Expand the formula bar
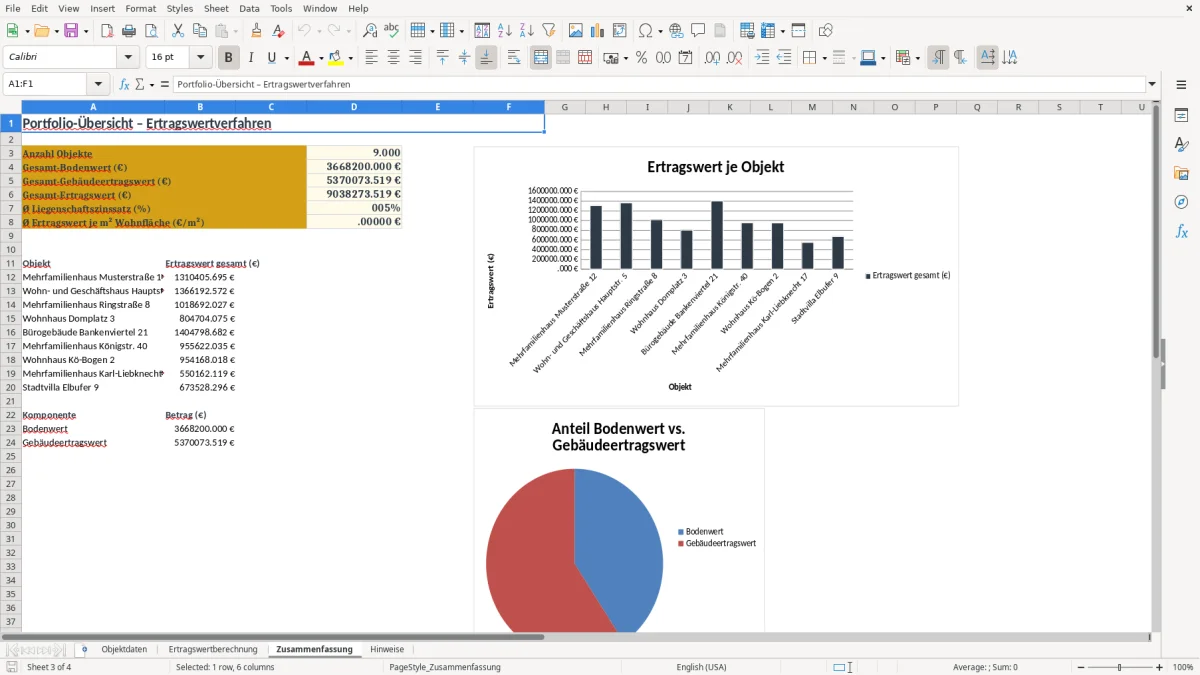 [1153, 85]
